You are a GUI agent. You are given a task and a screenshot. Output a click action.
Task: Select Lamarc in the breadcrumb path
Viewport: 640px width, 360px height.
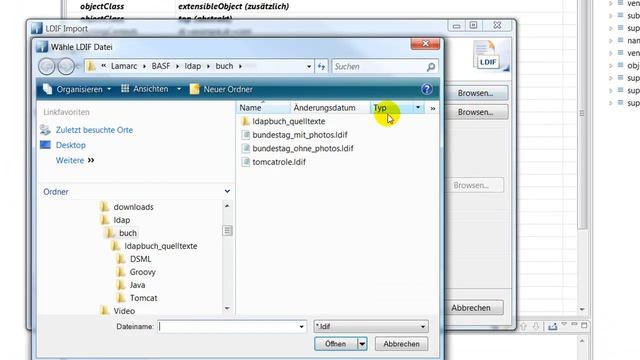[124, 66]
